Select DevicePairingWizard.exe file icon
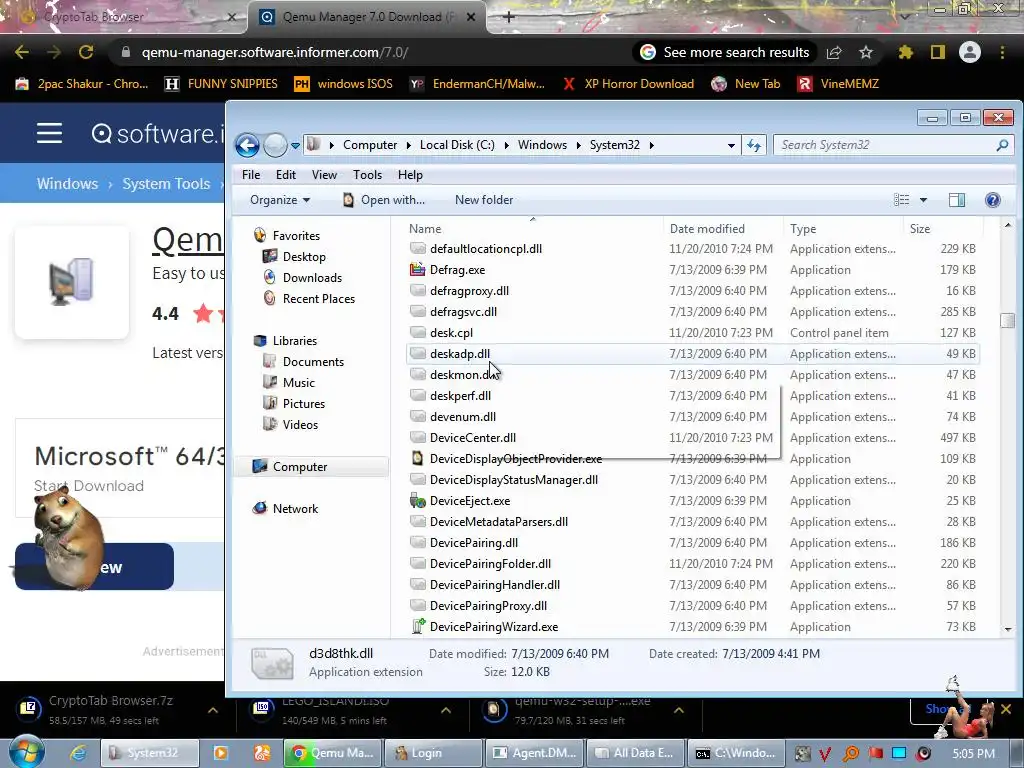 (417, 627)
